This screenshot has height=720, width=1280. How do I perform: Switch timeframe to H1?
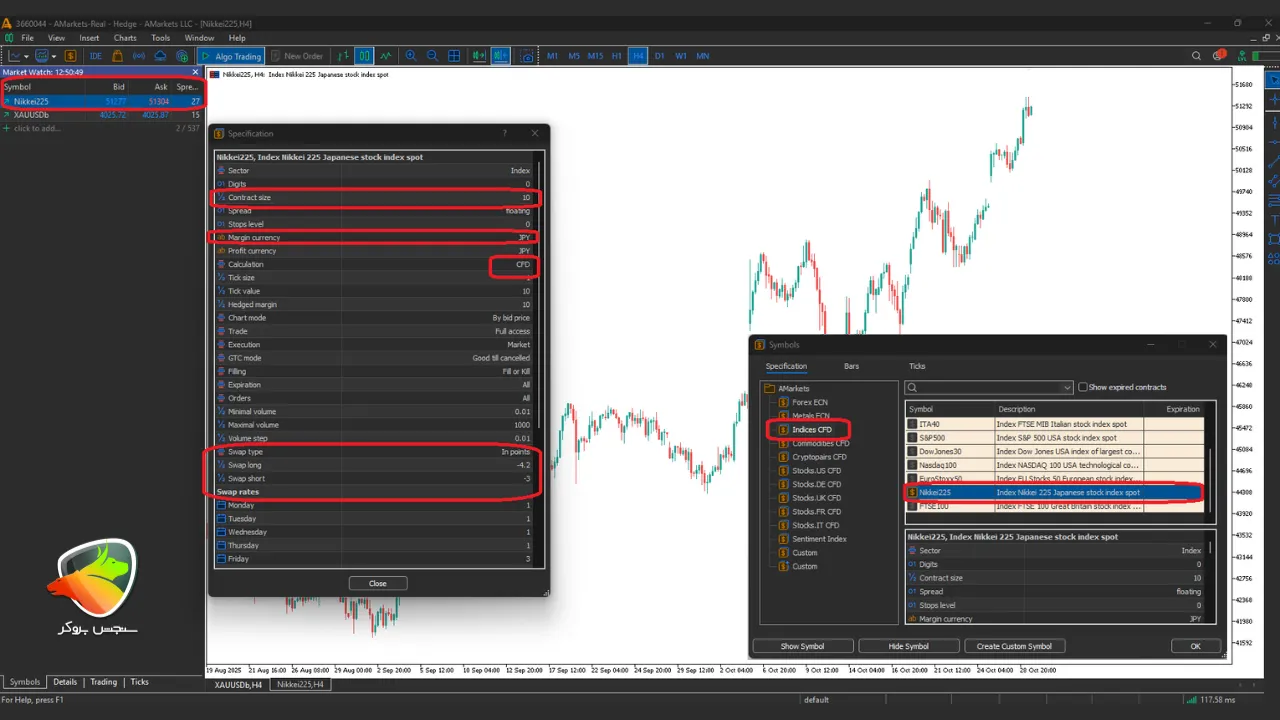click(616, 56)
